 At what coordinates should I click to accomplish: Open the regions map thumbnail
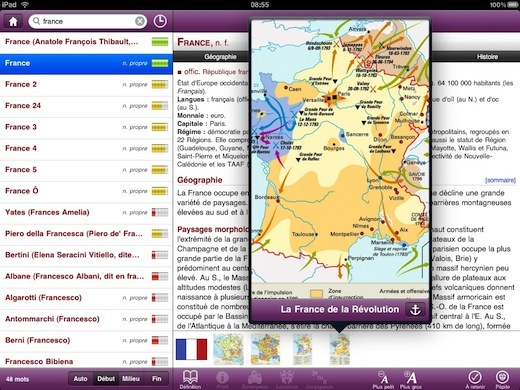(x=266, y=349)
